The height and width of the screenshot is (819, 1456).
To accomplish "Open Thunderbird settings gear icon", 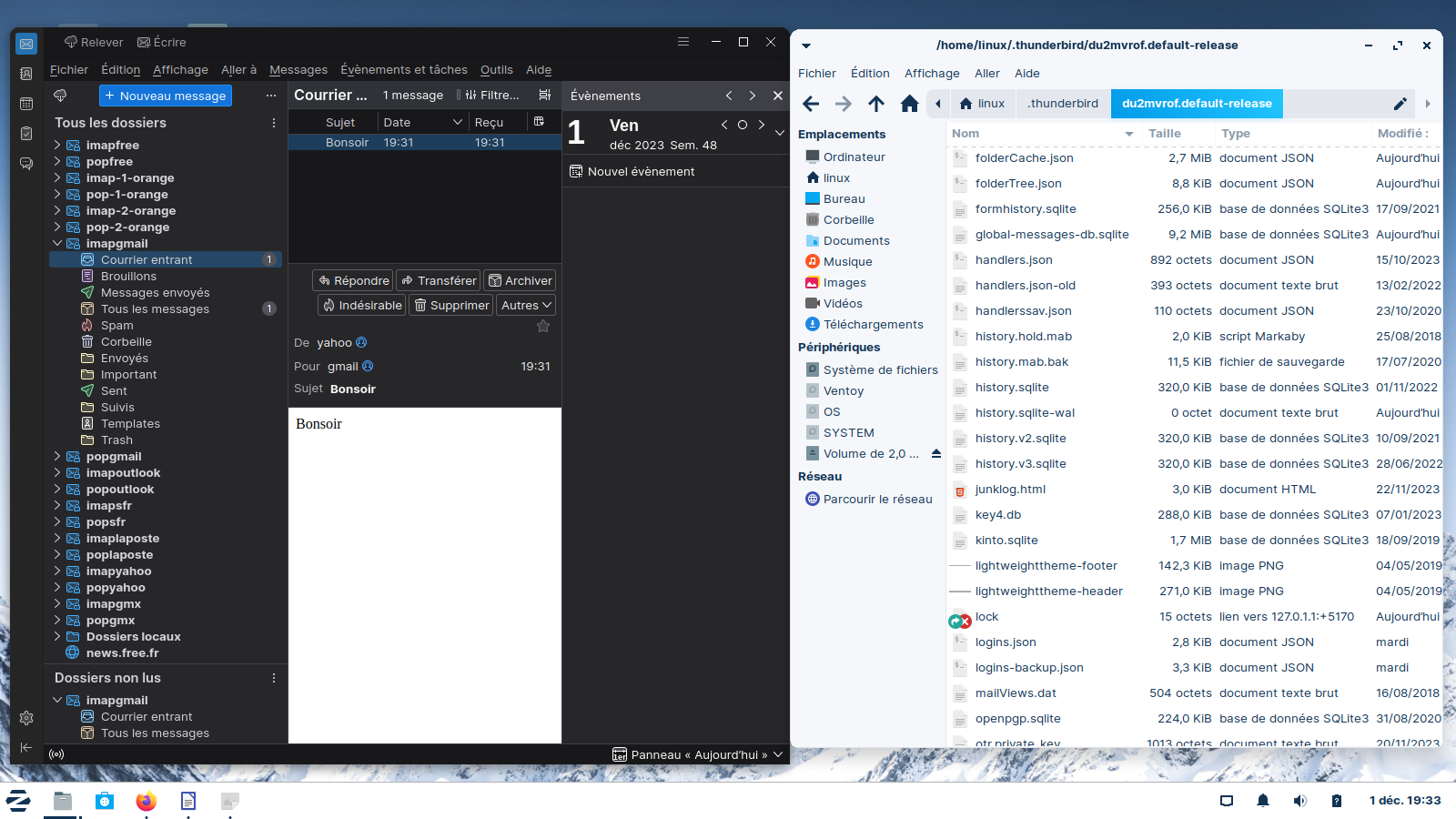I will (x=26, y=718).
